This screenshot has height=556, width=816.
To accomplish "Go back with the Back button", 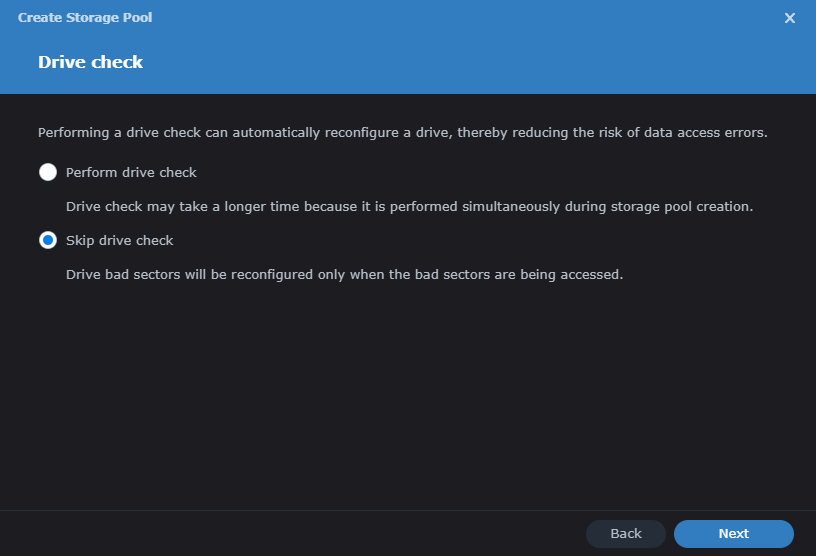I will point(626,533).
